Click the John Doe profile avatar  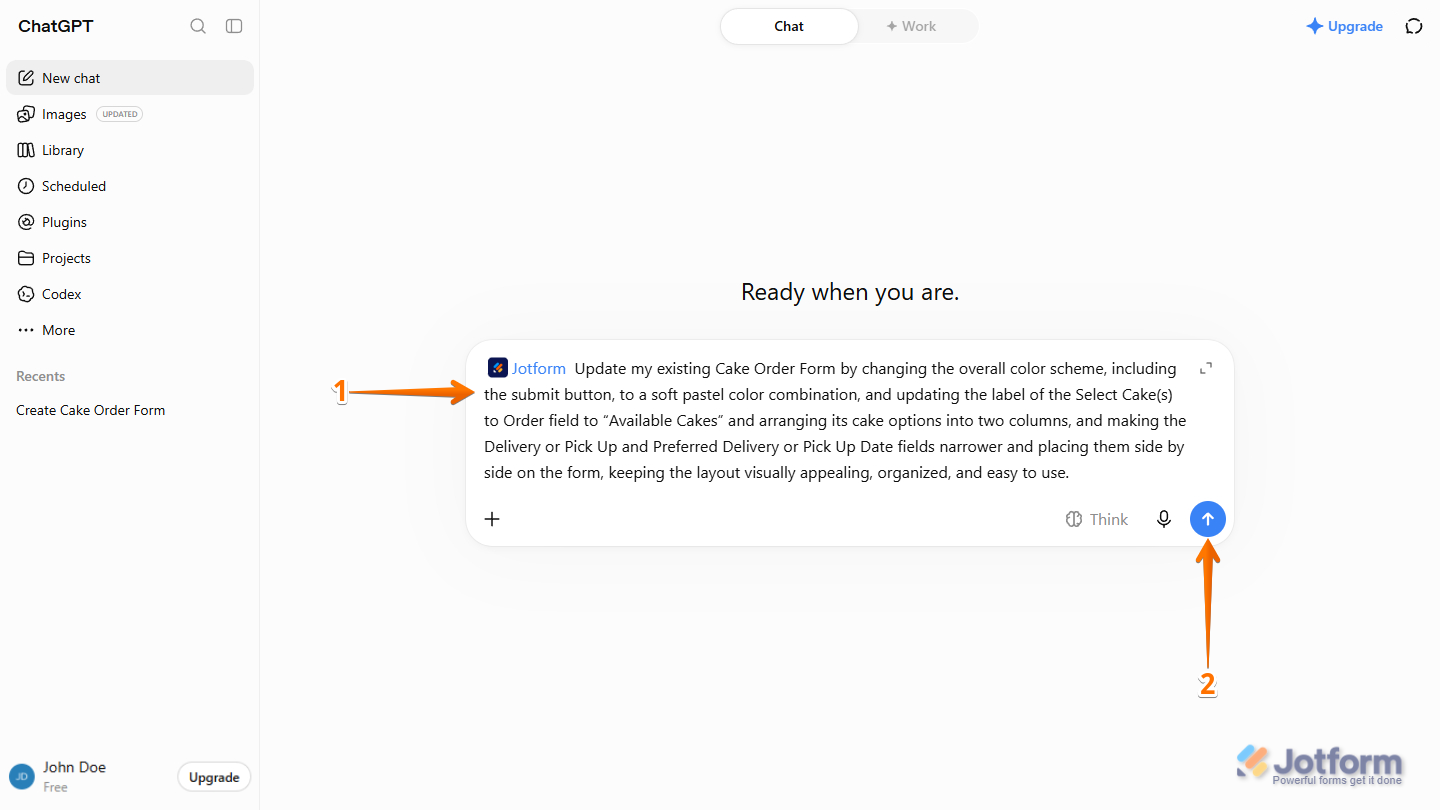(22, 777)
